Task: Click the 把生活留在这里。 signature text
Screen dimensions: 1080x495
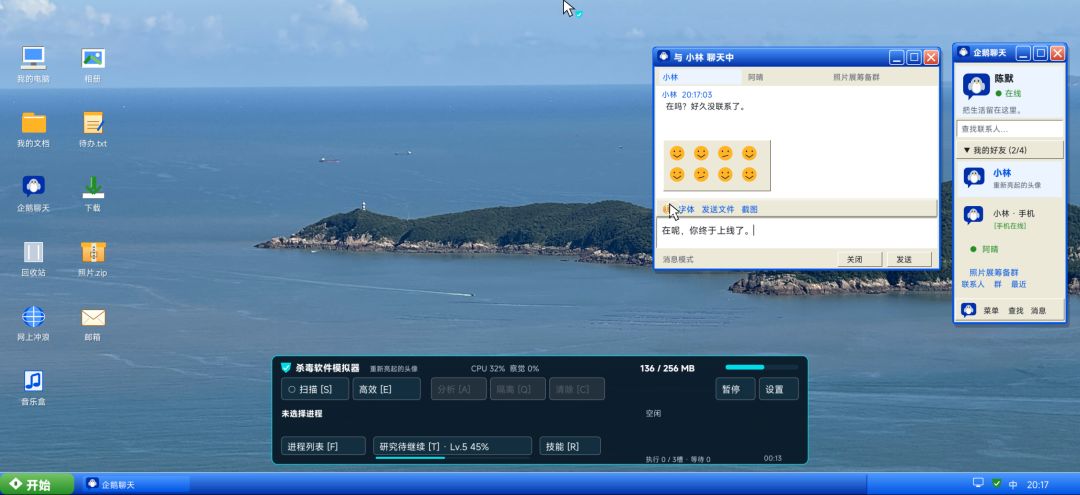Action: 993,110
